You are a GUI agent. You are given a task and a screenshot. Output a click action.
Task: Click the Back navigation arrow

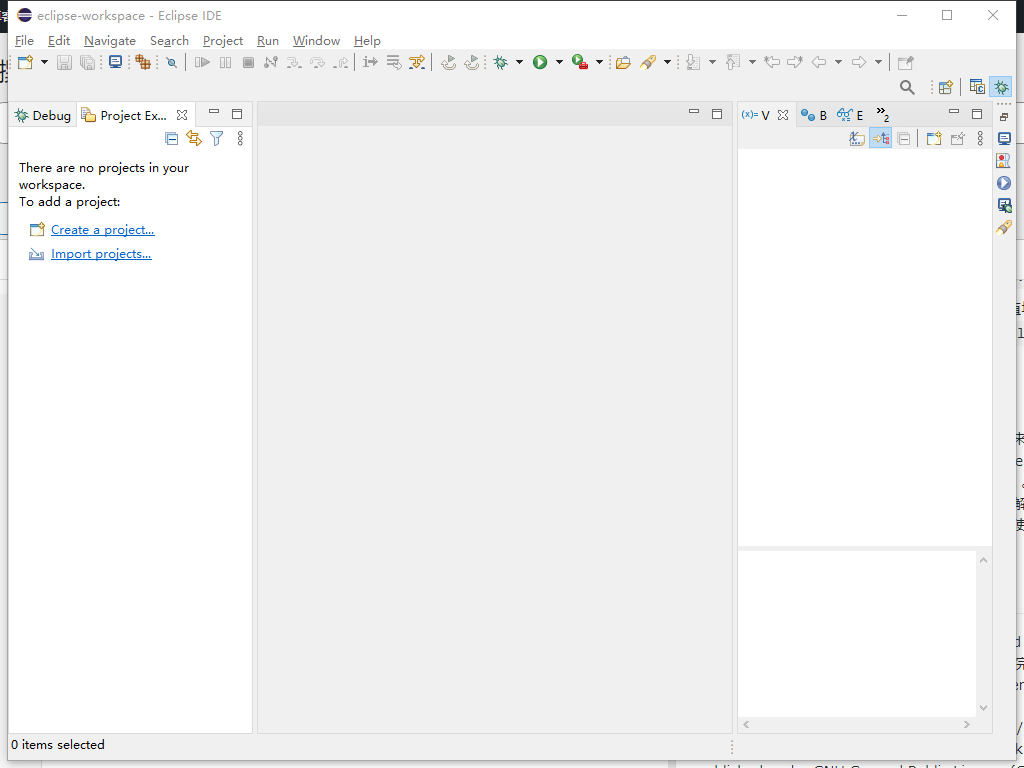point(819,62)
